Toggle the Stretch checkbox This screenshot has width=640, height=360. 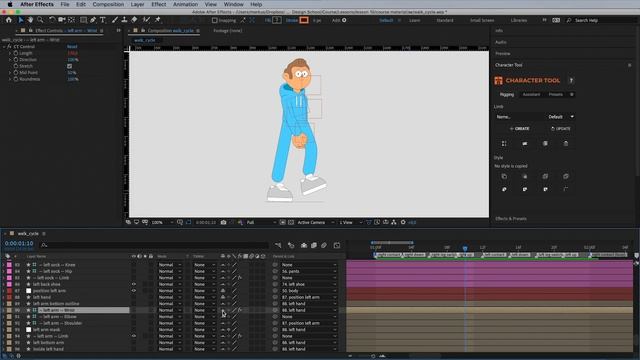click(x=69, y=66)
